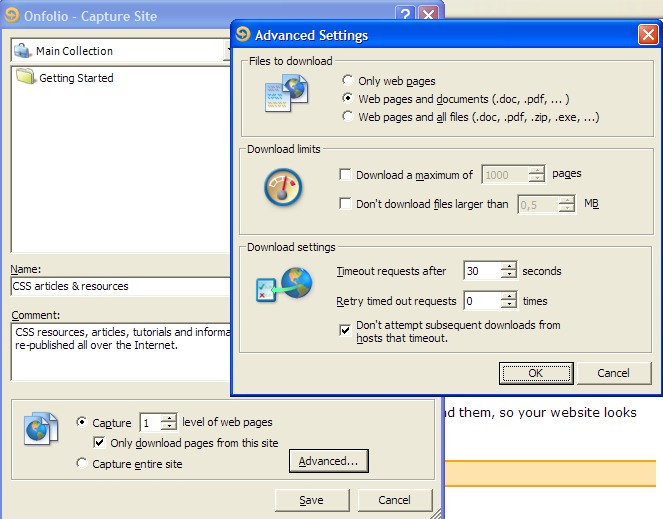This screenshot has width=663, height=519.
Task: Select the Capture entire site option
Action: tap(82, 463)
